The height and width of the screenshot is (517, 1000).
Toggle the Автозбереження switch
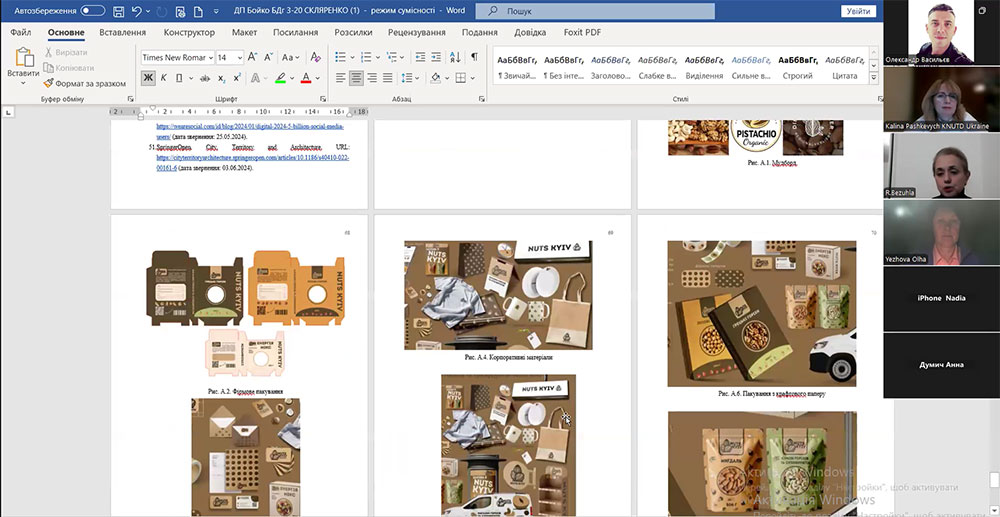tap(93, 11)
